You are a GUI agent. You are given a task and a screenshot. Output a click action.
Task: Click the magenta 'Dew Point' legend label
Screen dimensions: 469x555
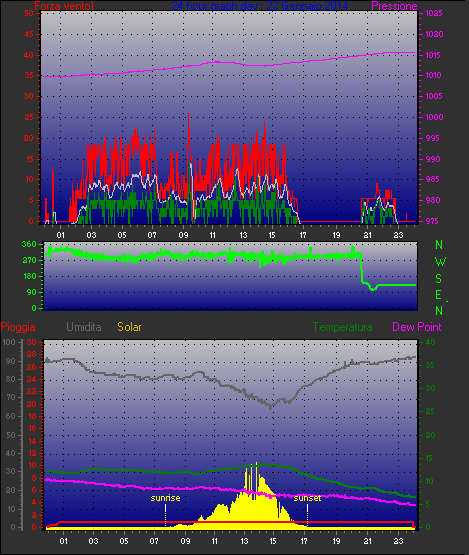click(417, 327)
